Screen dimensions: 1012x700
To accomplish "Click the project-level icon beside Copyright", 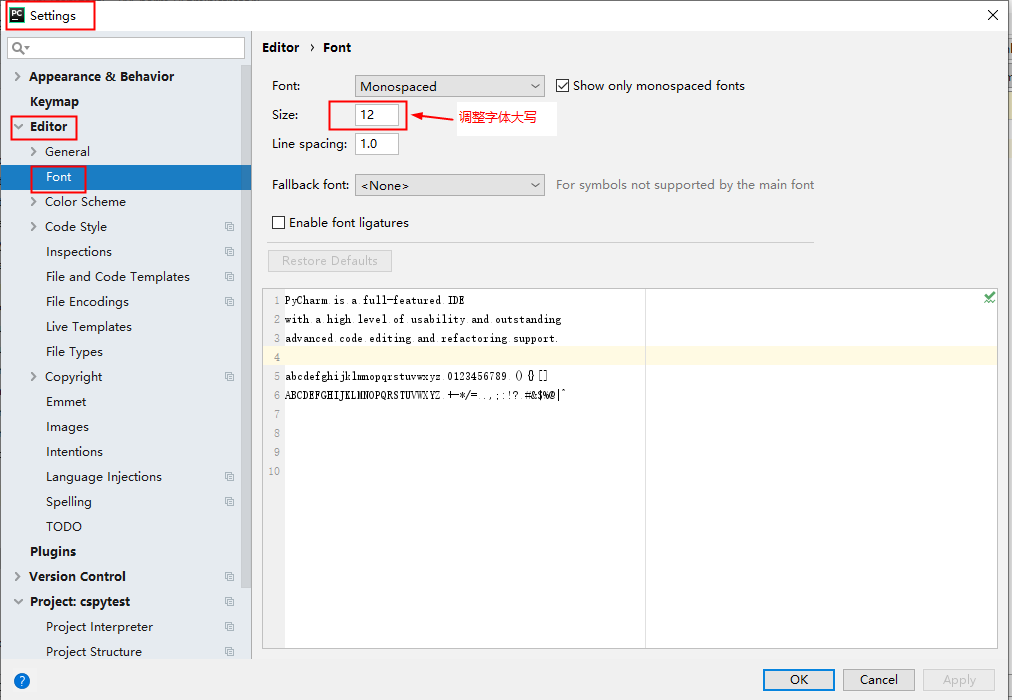I will [x=229, y=377].
